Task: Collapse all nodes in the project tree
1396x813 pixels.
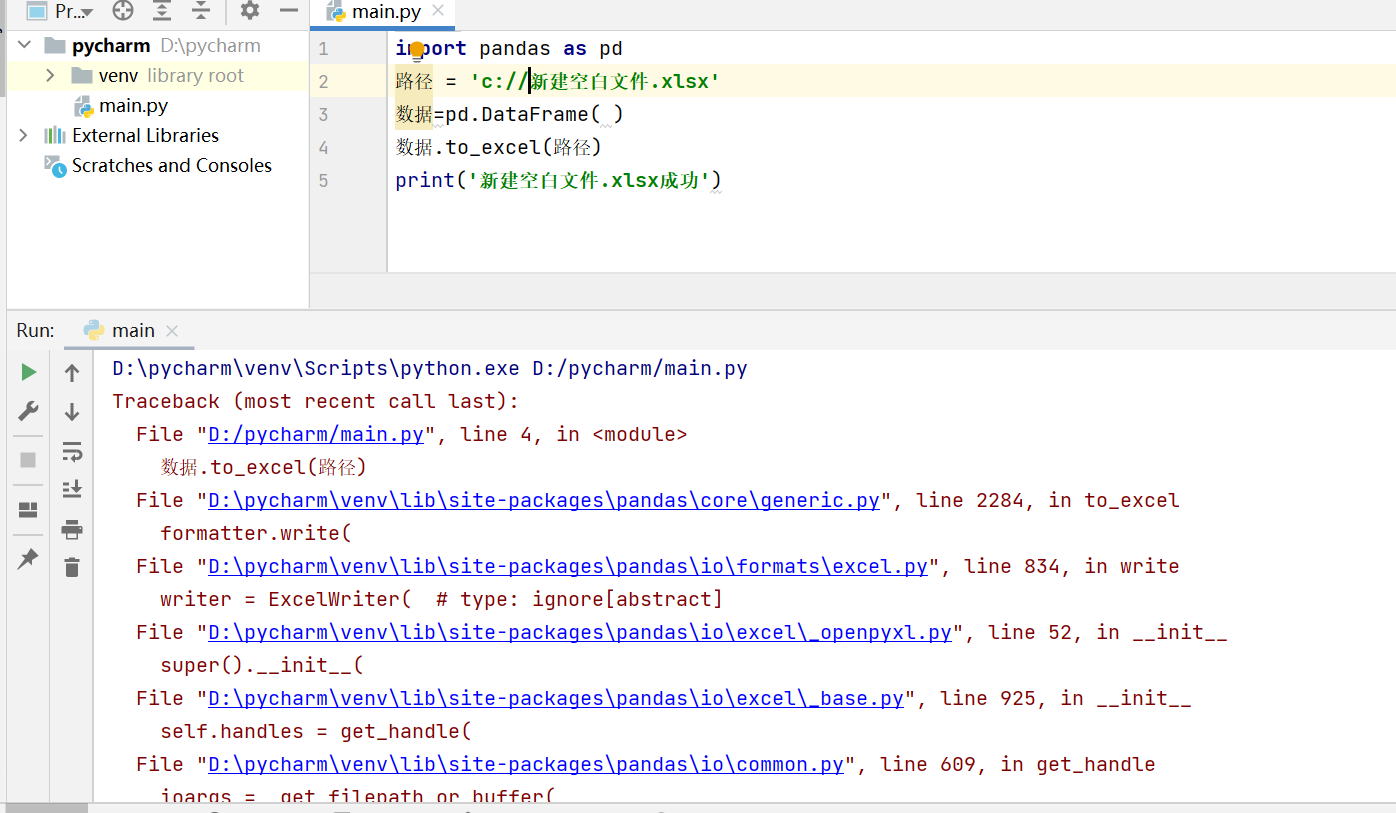Action: click(x=201, y=11)
